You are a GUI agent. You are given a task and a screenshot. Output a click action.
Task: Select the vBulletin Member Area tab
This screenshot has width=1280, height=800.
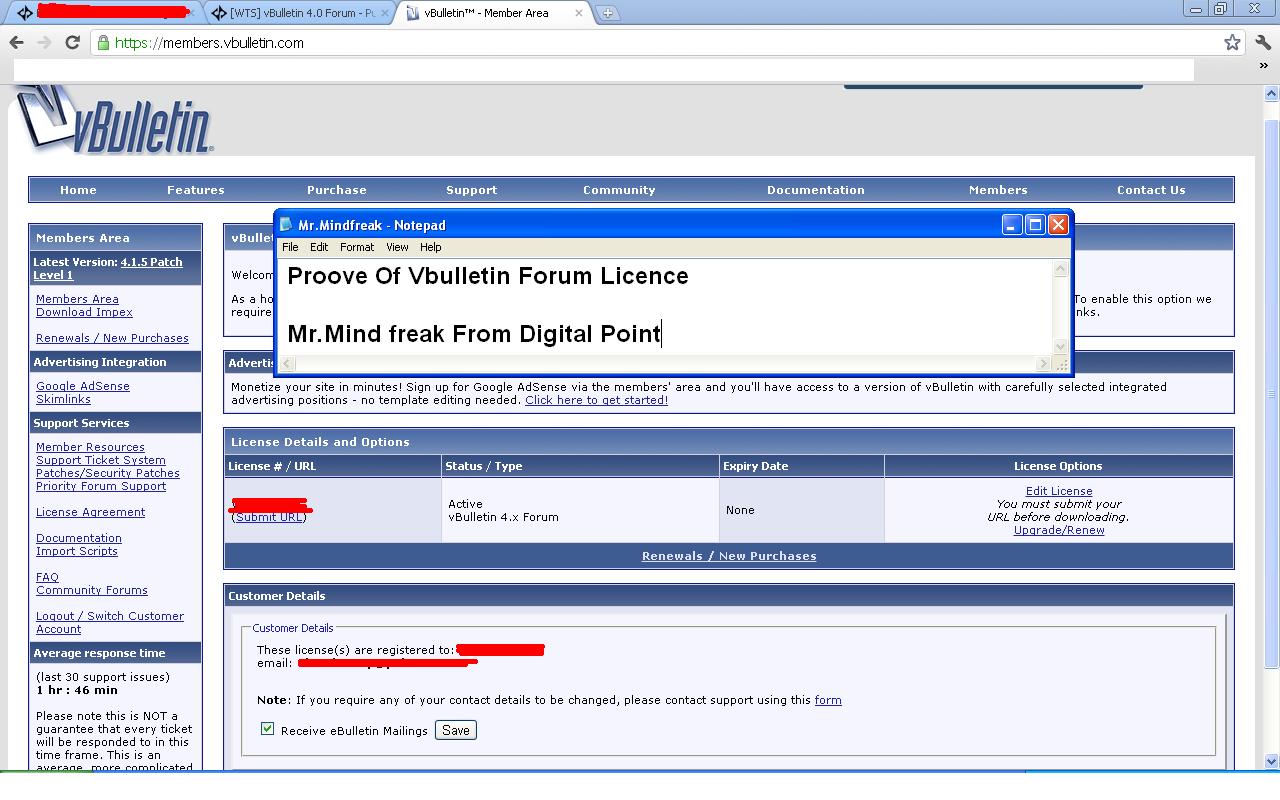point(493,13)
